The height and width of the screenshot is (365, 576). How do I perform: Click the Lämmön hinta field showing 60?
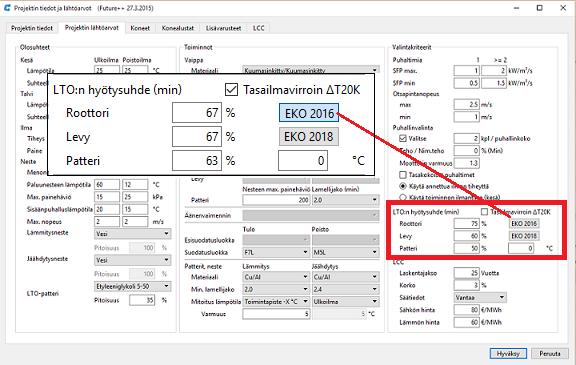point(467,322)
